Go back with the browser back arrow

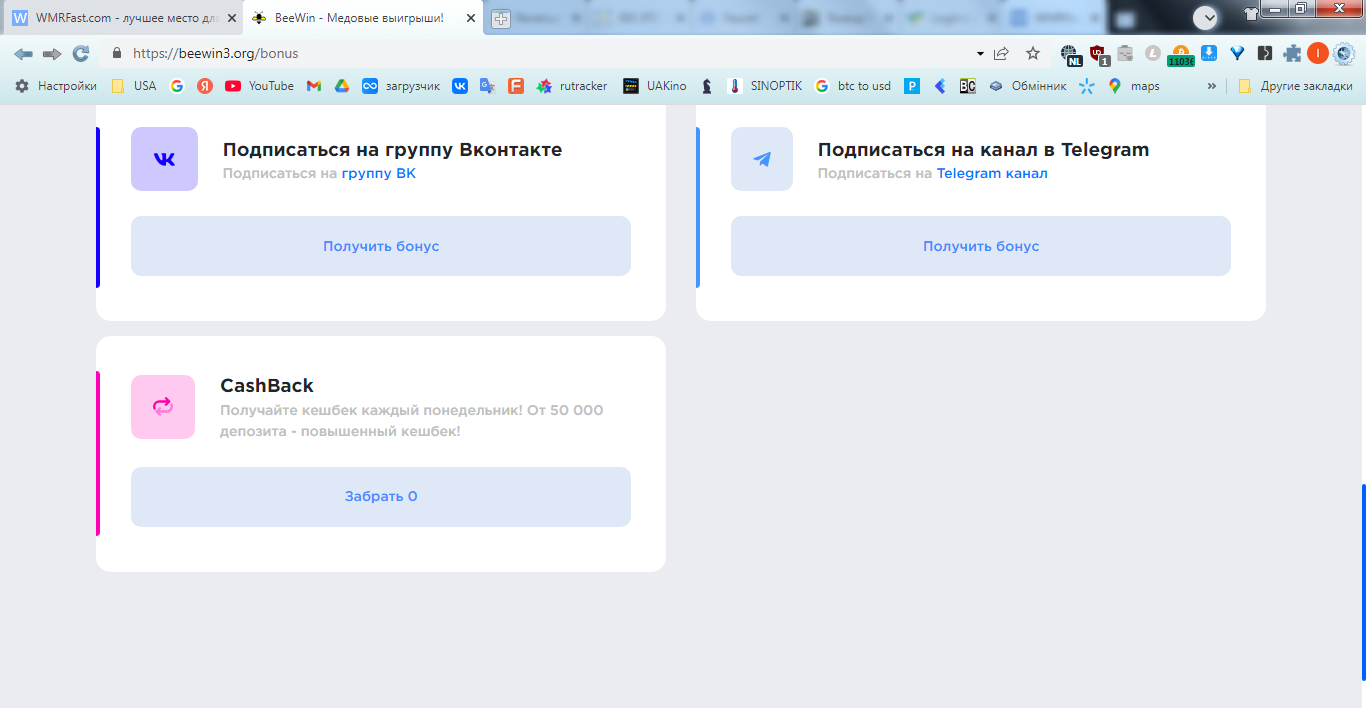pyautogui.click(x=23, y=53)
